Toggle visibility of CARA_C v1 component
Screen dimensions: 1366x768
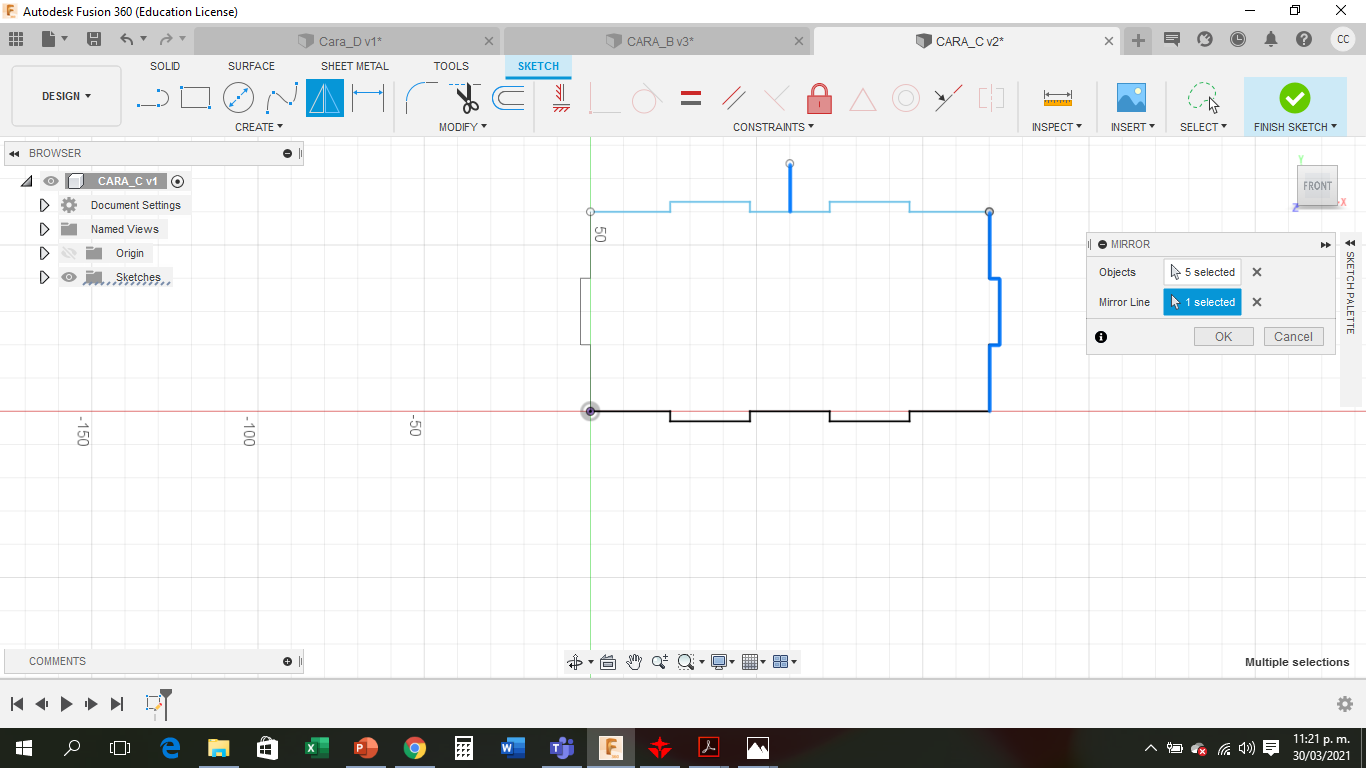click(x=51, y=181)
